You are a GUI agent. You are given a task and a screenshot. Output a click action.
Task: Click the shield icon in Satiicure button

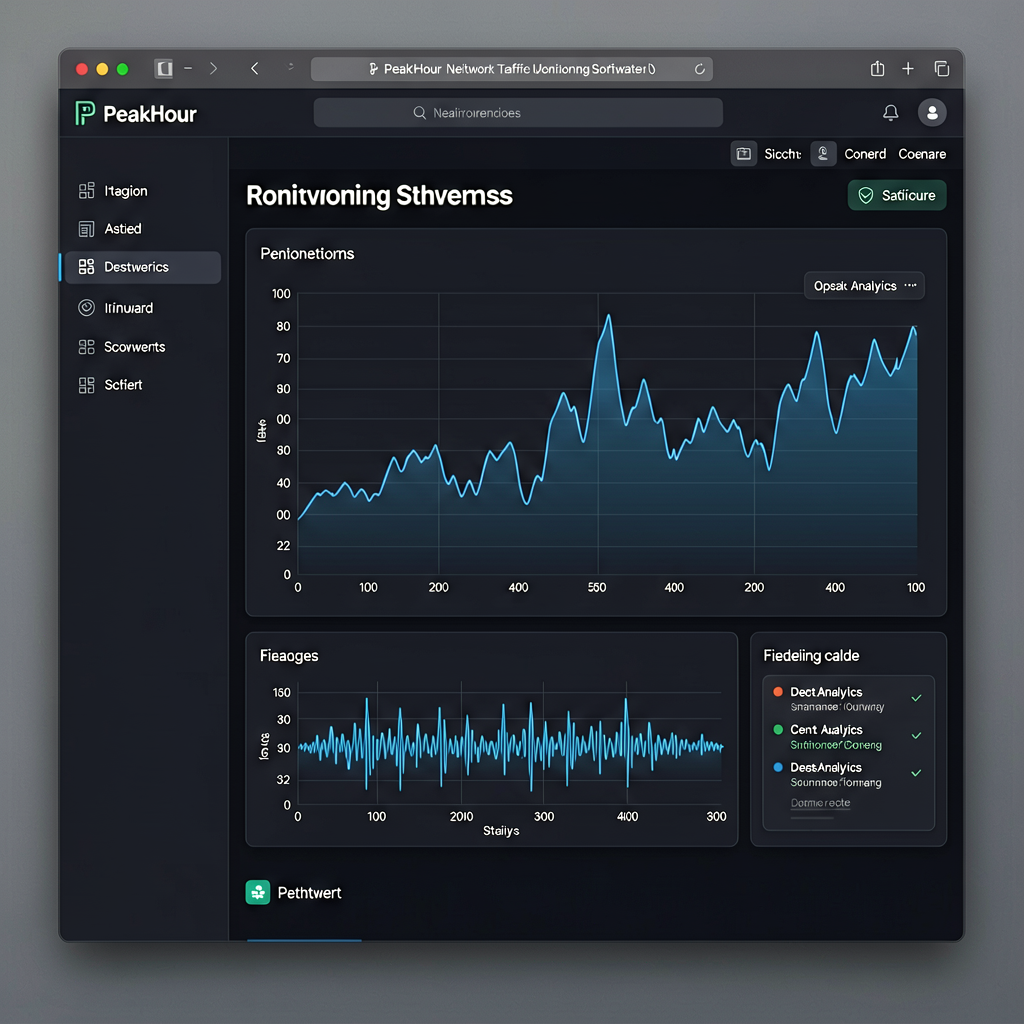tap(866, 195)
